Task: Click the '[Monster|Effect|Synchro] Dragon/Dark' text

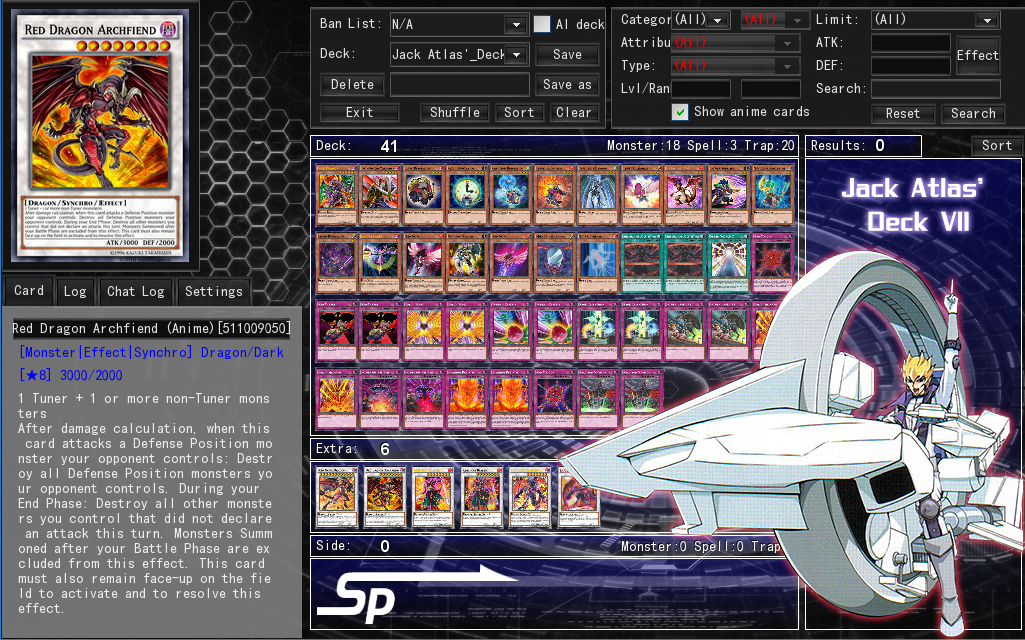Action: pos(152,352)
